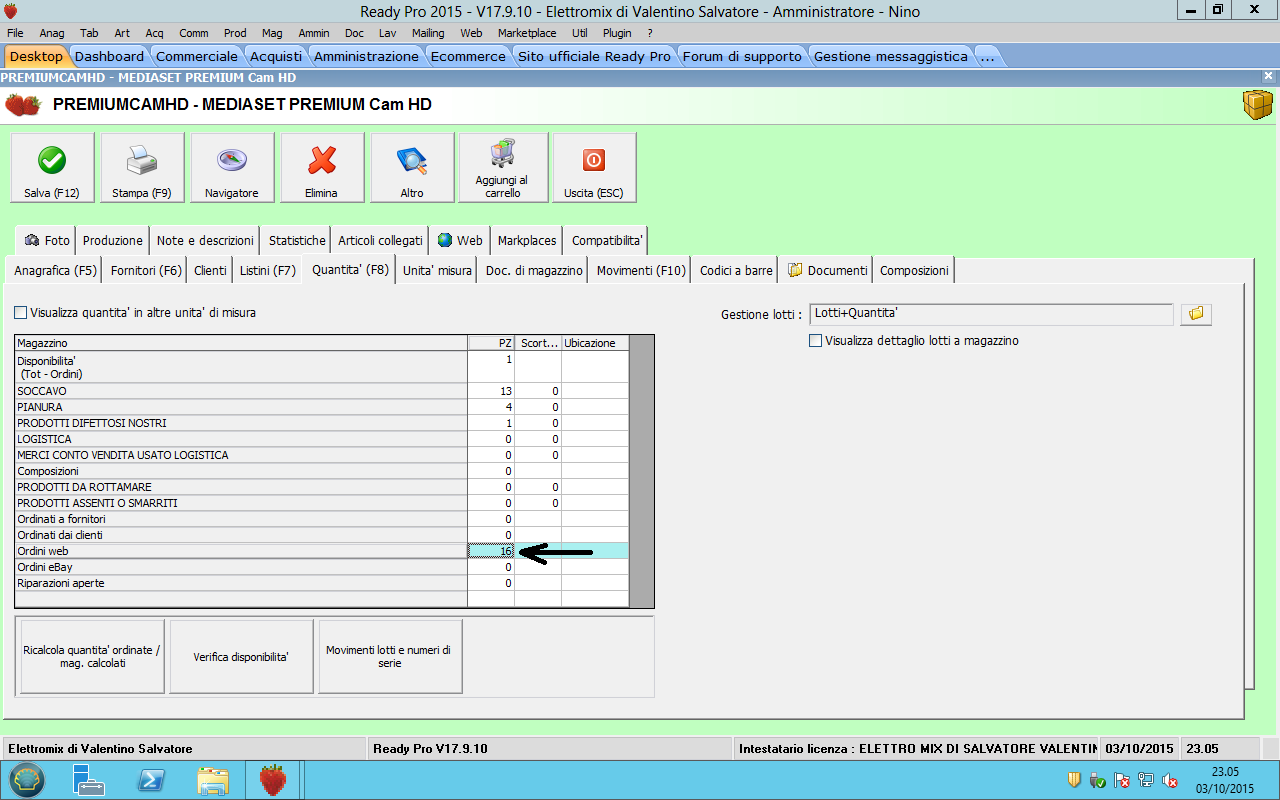Click the Gestione lotti field Lotti+Quantita'
The width and height of the screenshot is (1280, 800).
point(991,314)
